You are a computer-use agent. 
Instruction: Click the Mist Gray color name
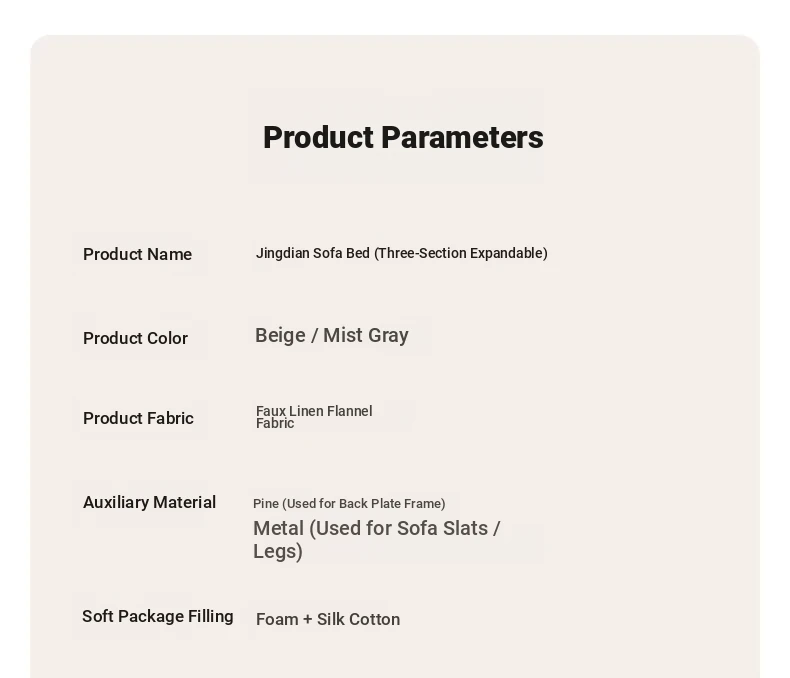click(x=366, y=335)
